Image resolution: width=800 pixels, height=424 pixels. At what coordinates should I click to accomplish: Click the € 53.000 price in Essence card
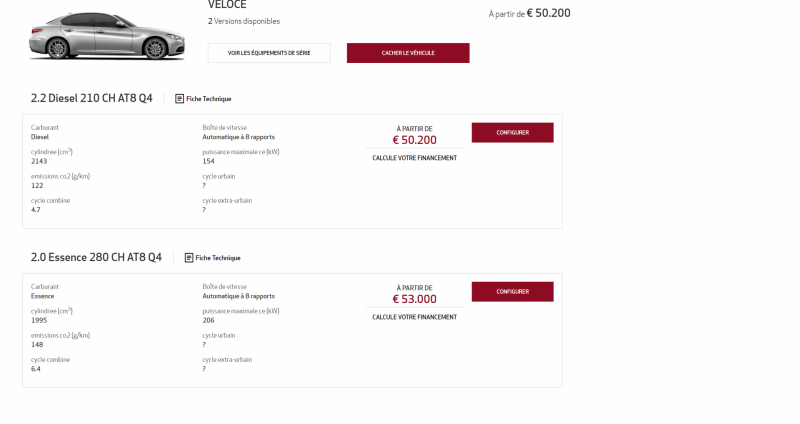click(414, 299)
